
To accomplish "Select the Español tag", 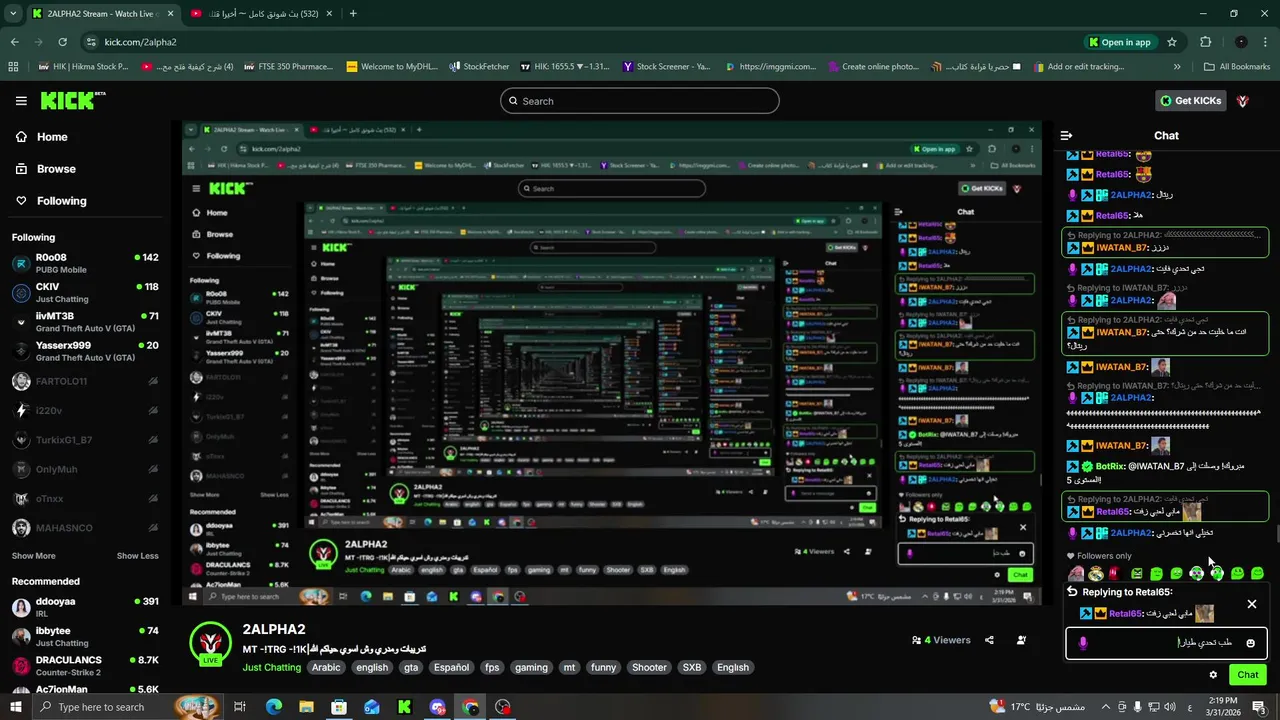I will click(x=451, y=668).
